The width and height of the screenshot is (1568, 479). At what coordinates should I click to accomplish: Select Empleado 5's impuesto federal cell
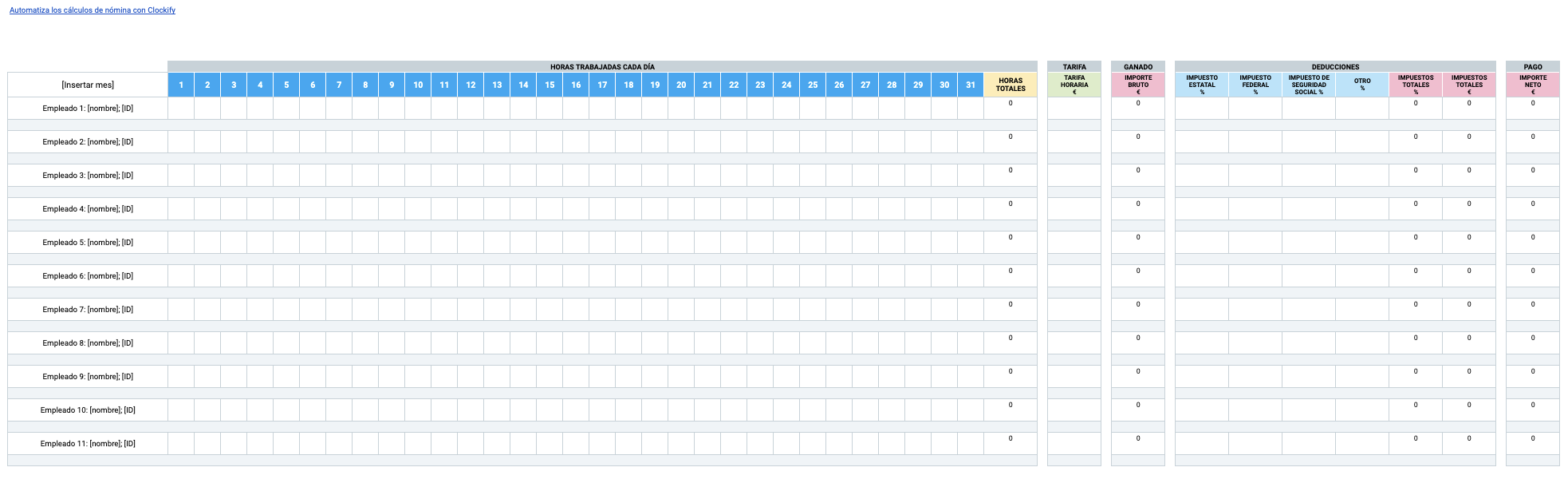click(x=1255, y=243)
